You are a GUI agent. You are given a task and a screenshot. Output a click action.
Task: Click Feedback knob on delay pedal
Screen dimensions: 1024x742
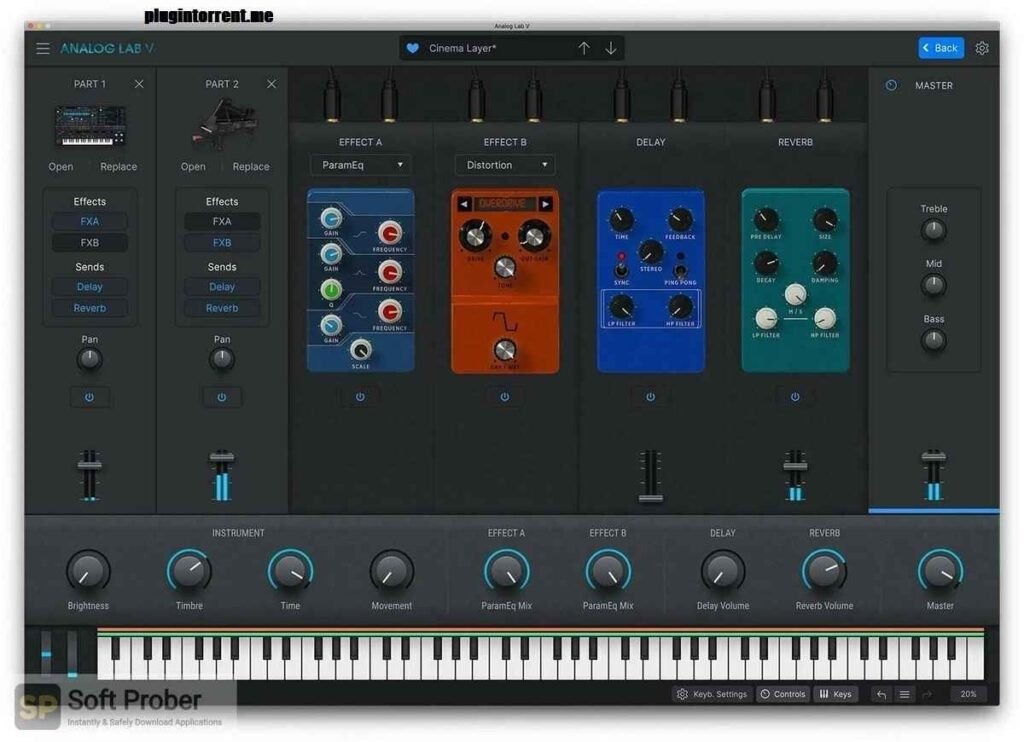point(680,219)
